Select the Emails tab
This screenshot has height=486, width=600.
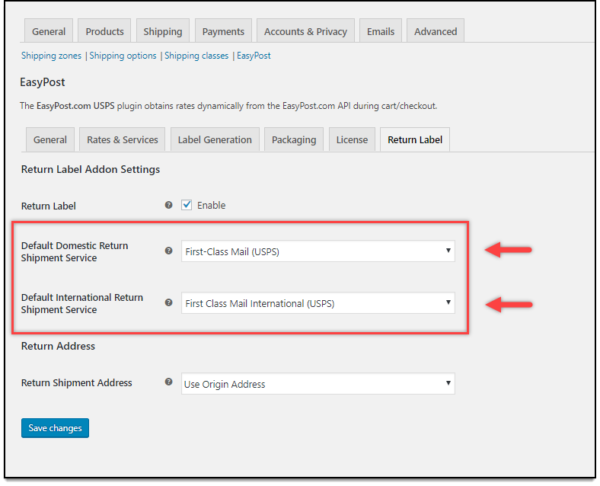pyautogui.click(x=380, y=32)
